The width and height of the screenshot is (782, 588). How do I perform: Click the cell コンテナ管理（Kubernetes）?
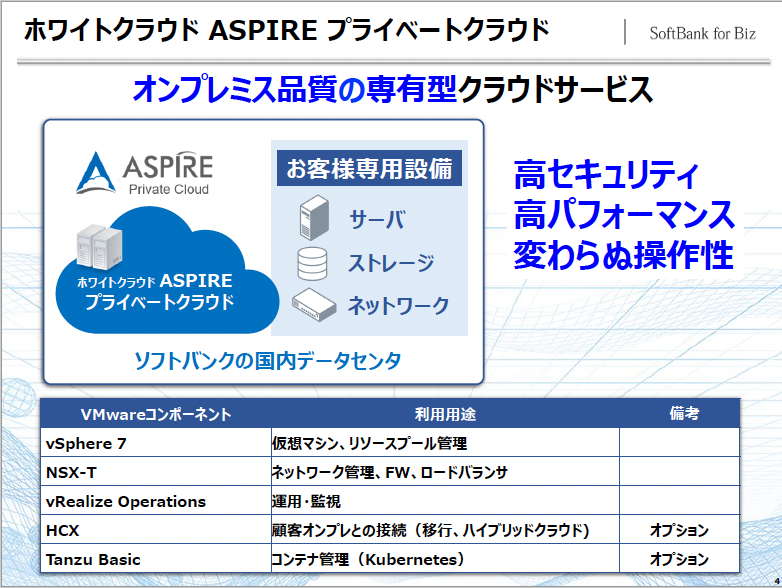(445, 559)
